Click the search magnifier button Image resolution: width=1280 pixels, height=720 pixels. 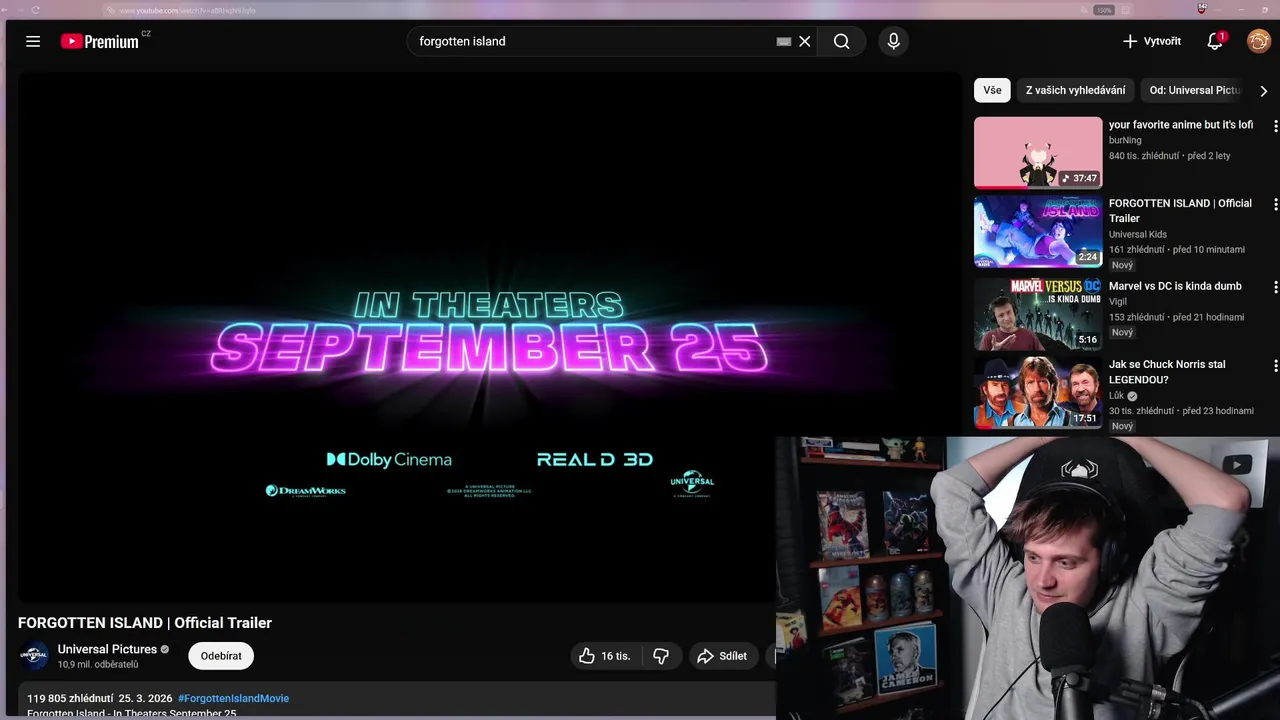click(841, 41)
